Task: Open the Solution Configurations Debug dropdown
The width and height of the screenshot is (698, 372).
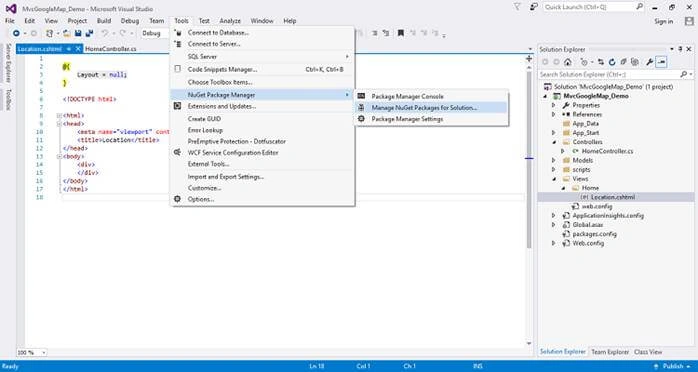Action: tap(154, 33)
